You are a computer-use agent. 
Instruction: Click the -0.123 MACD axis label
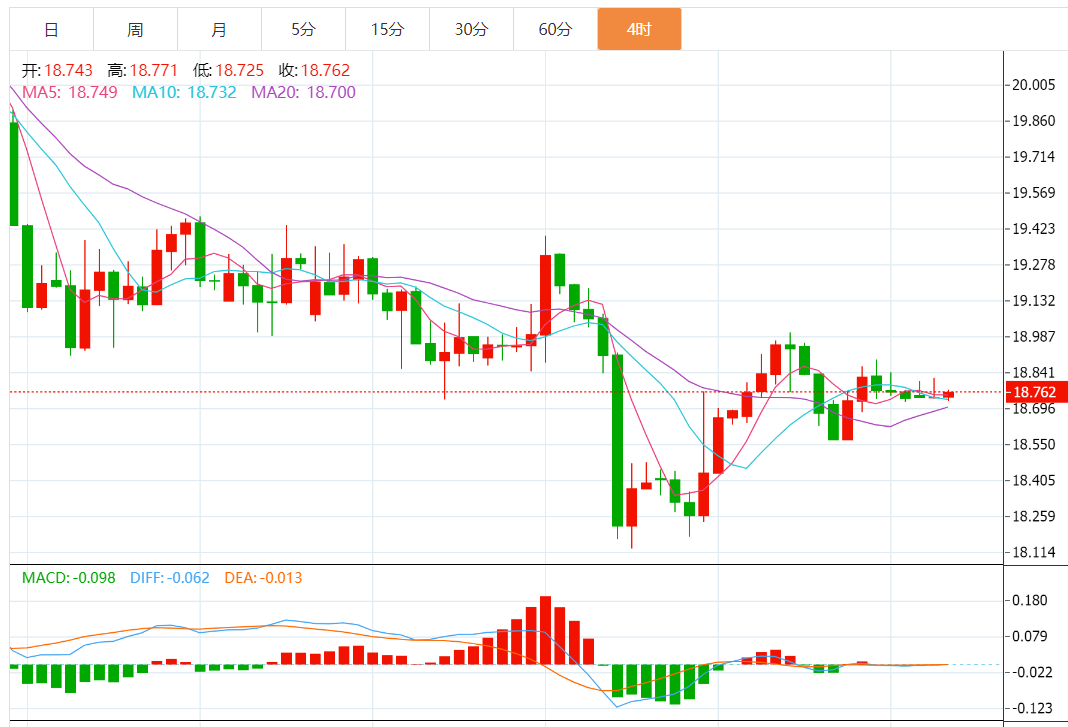[1031, 708]
